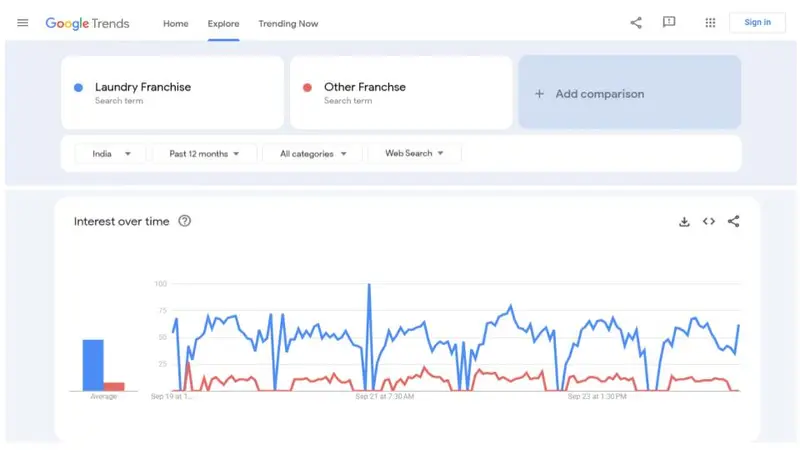800x450 pixels.
Task: Open the Google apps grid
Action: [x=710, y=23]
